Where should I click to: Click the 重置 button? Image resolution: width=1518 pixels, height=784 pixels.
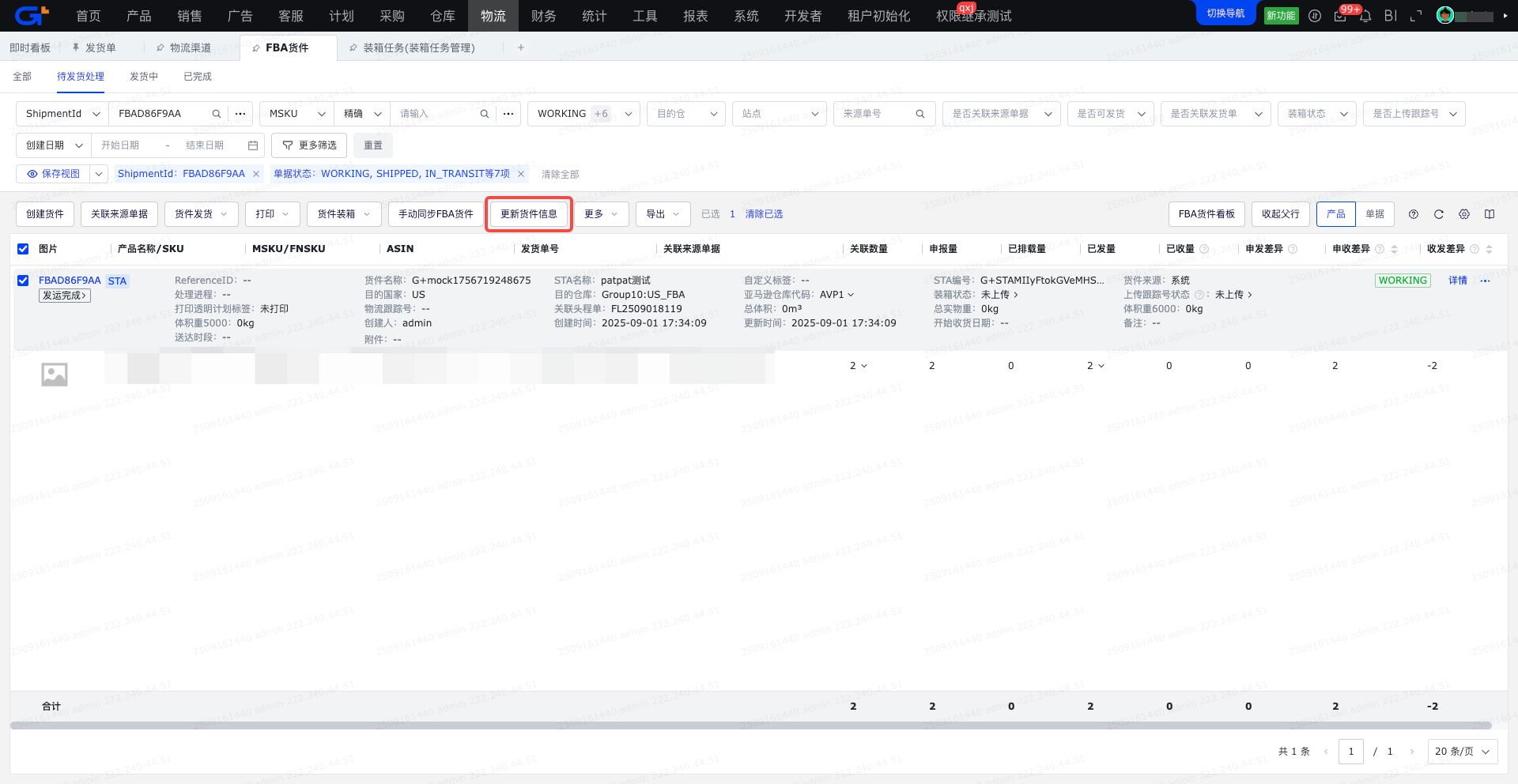click(x=373, y=145)
